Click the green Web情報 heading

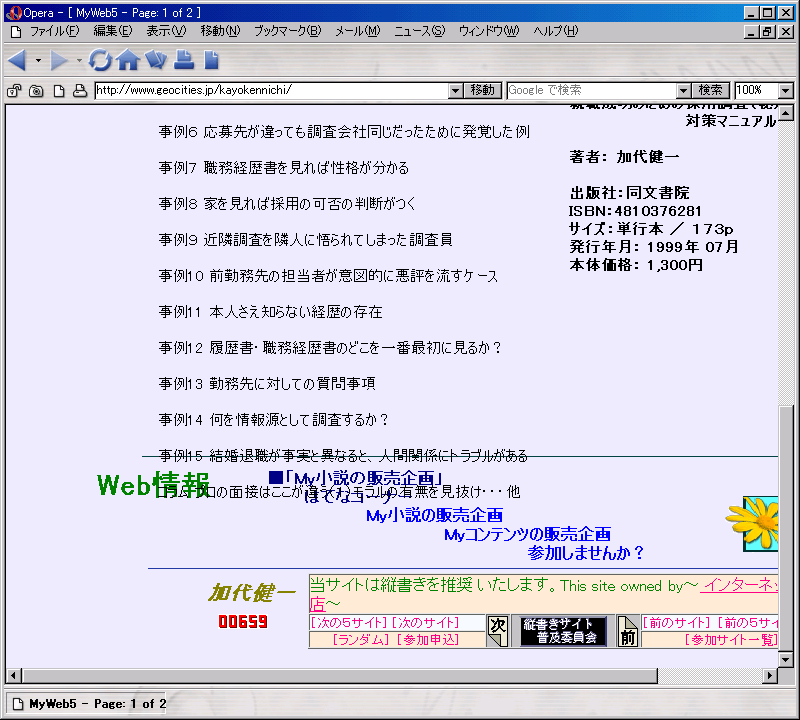pyautogui.click(x=154, y=484)
